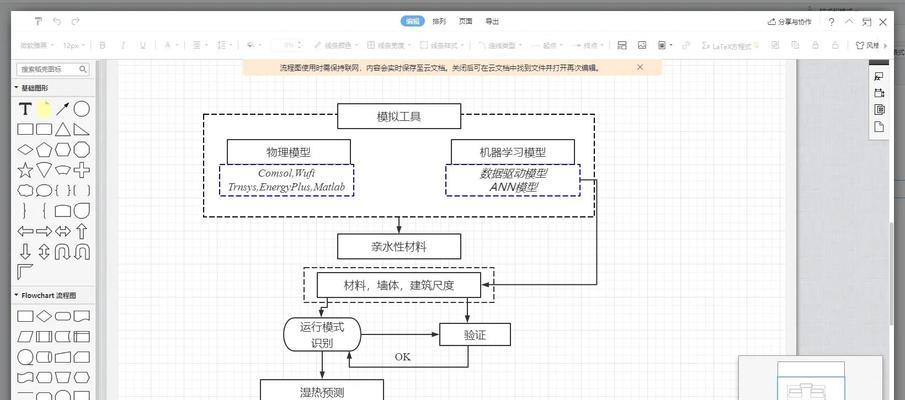Image resolution: width=905 pixels, height=400 pixels.
Task: Select the up arrow shape
Action: [81, 231]
